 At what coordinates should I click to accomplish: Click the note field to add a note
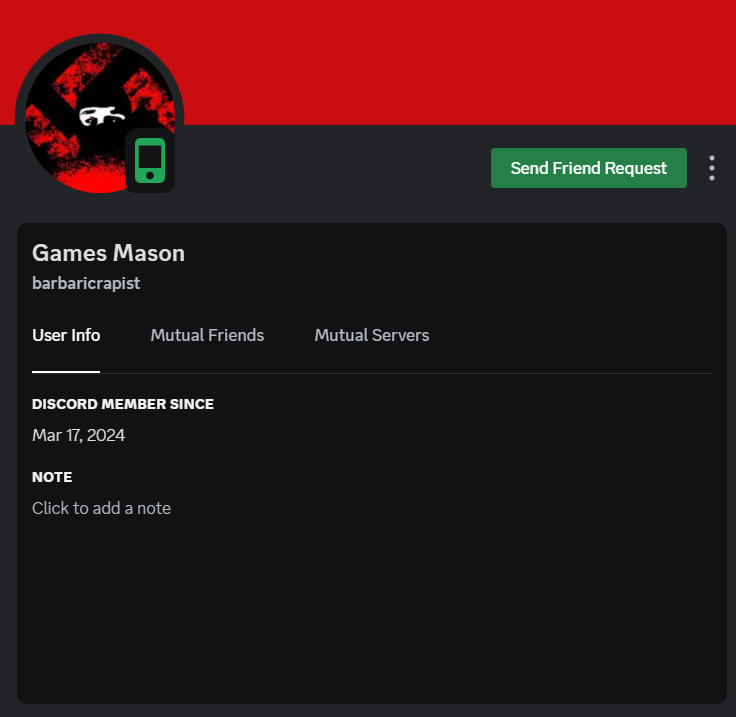click(101, 508)
